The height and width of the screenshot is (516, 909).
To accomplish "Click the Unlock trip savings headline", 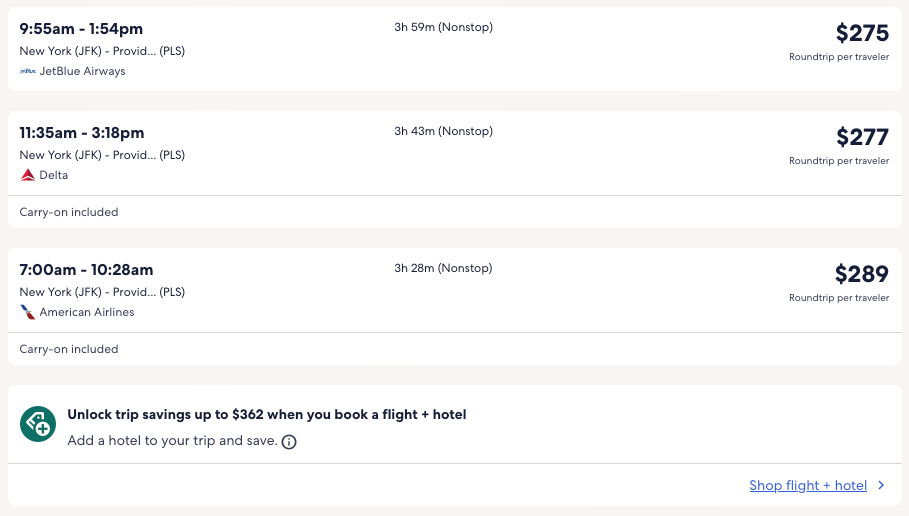I will click(266, 414).
